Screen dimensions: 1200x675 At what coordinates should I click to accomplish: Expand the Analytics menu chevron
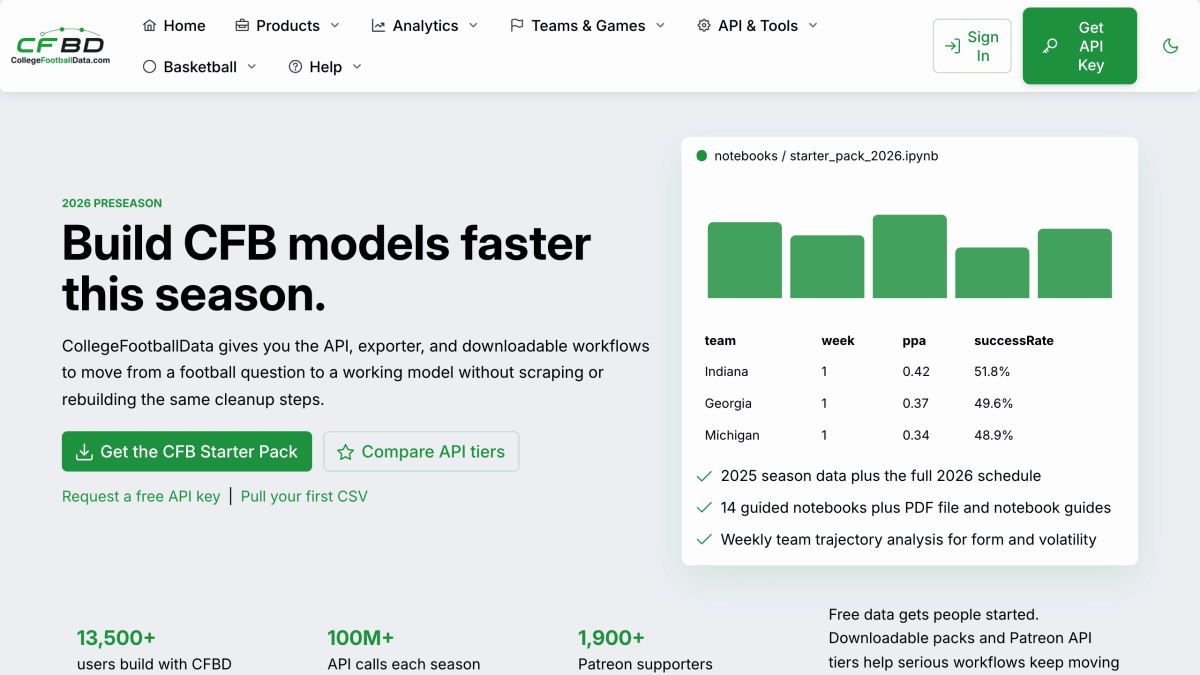pos(473,25)
